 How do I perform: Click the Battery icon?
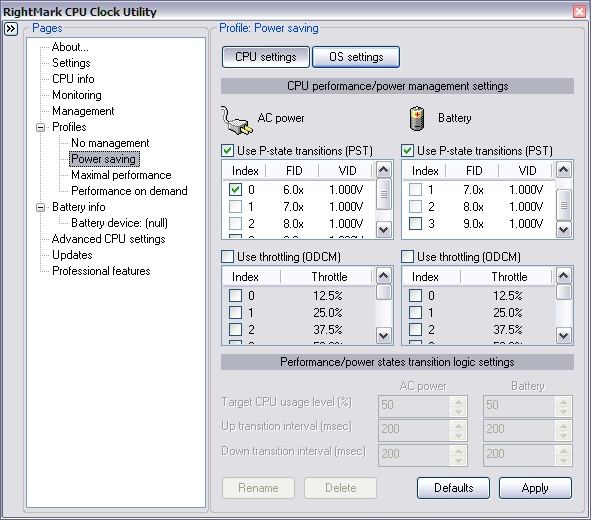[x=417, y=118]
